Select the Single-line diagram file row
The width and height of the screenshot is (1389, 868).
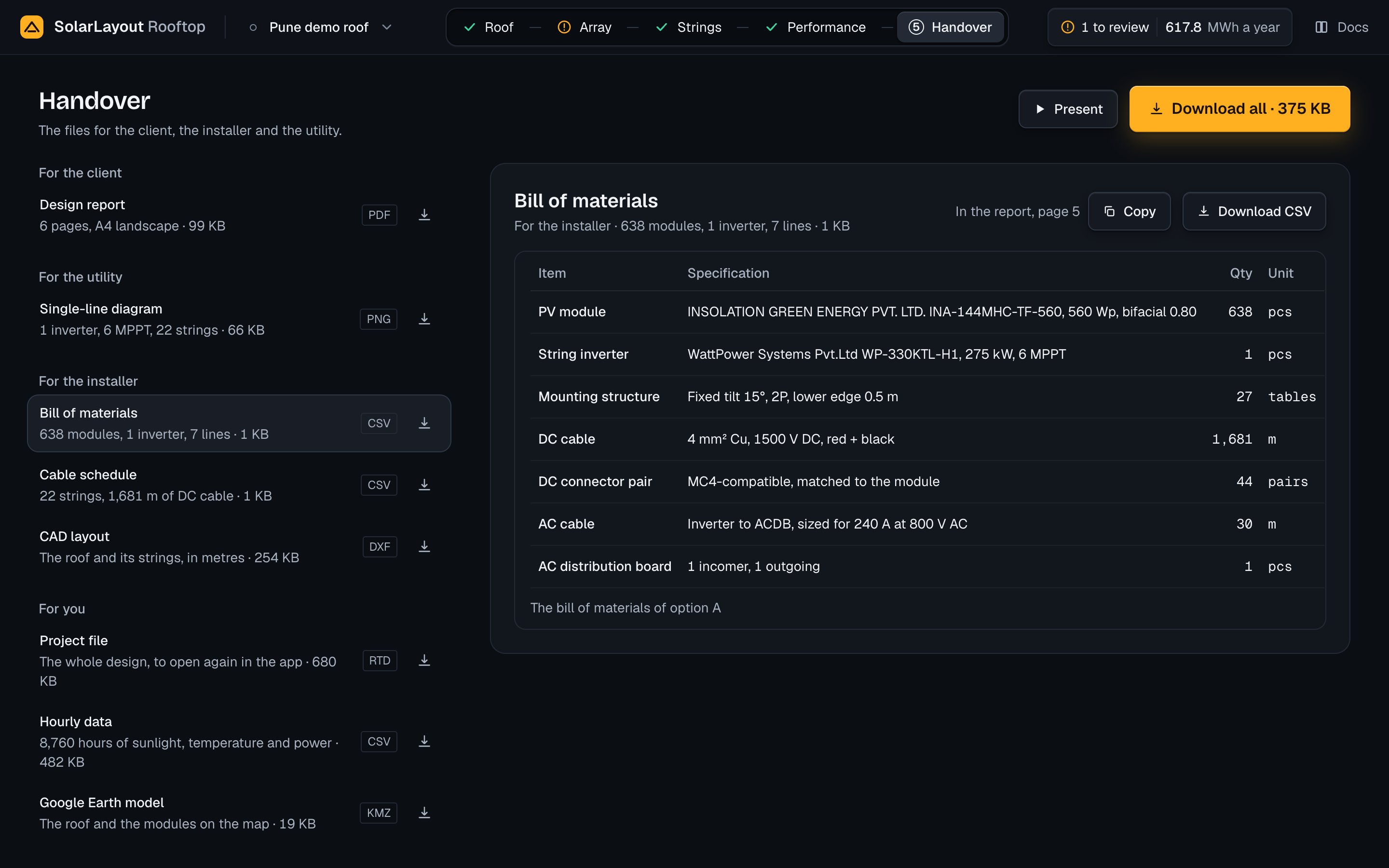click(239, 319)
